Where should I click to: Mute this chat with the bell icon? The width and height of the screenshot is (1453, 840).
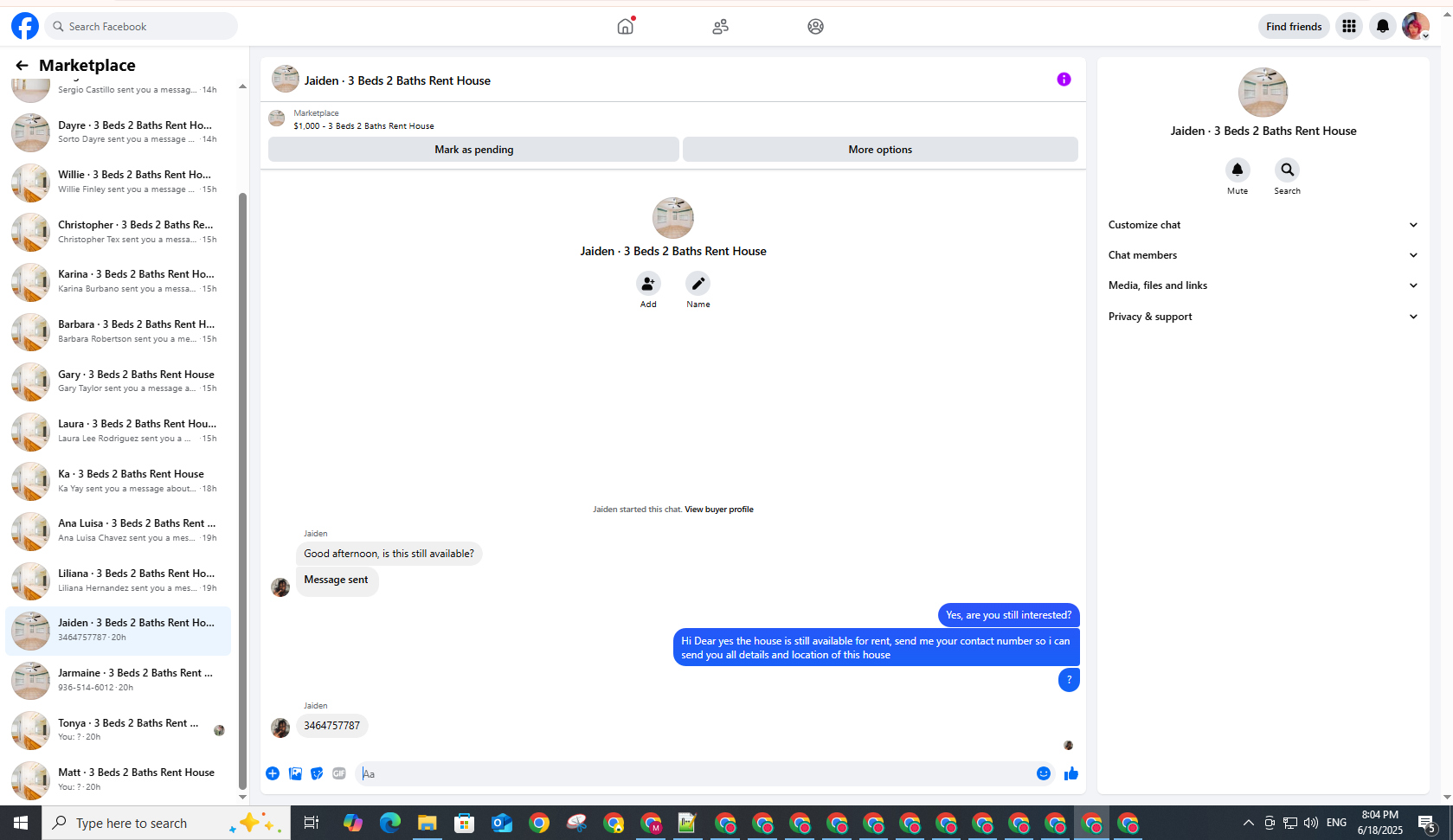[1238, 170]
